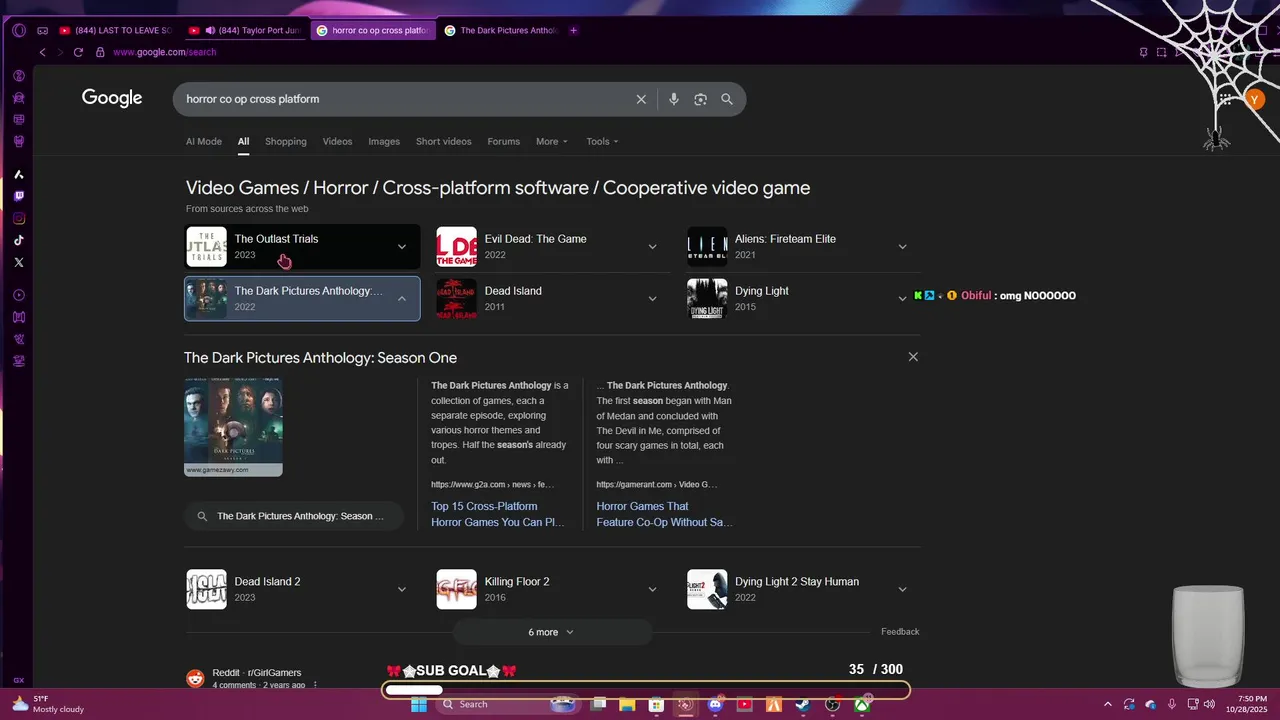Reload the page with refresh icon

tap(78, 52)
